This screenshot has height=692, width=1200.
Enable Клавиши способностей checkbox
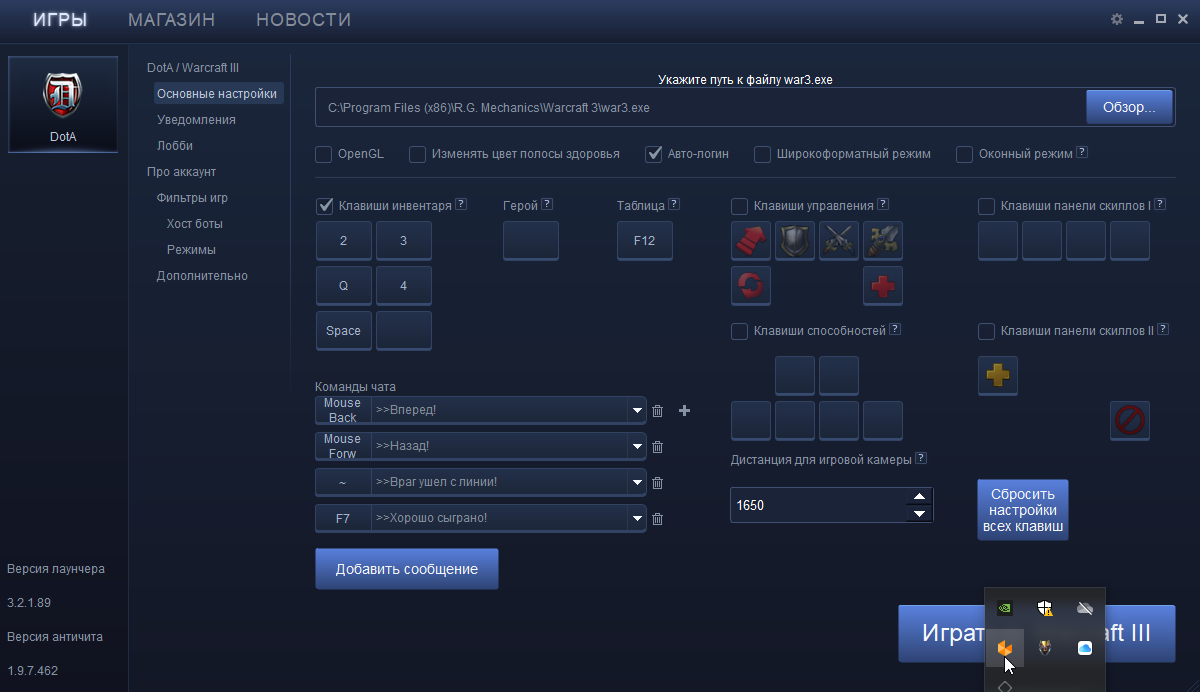click(x=740, y=331)
